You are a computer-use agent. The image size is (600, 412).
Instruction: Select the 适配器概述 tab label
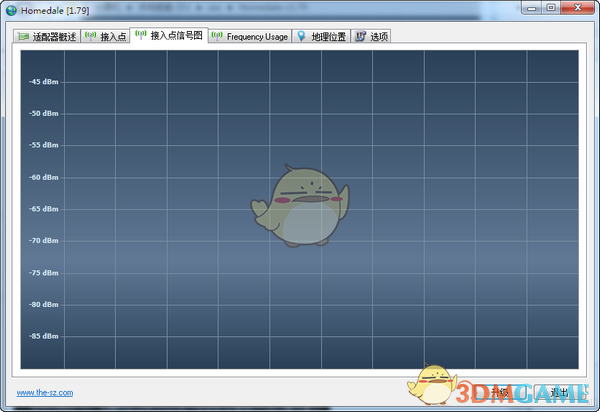[x=54, y=37]
